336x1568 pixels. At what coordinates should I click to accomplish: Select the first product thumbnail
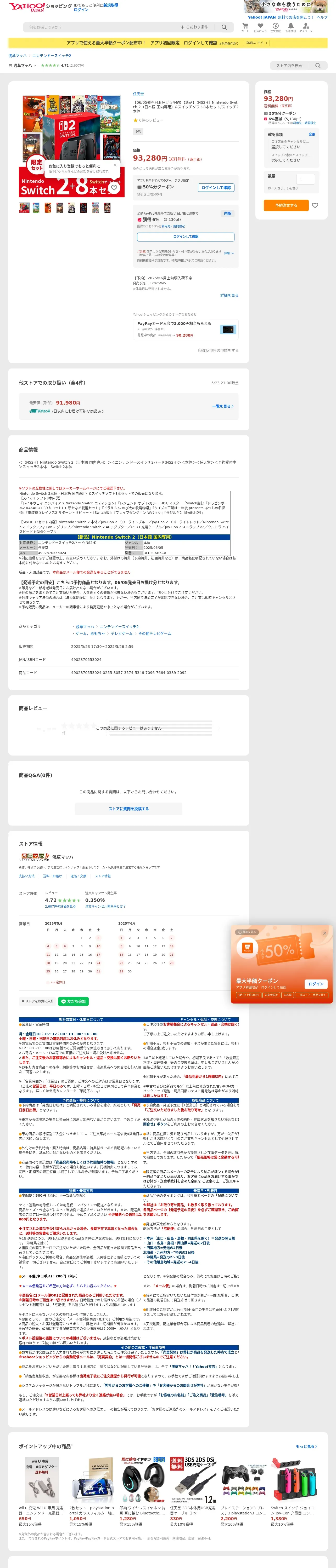point(24,208)
